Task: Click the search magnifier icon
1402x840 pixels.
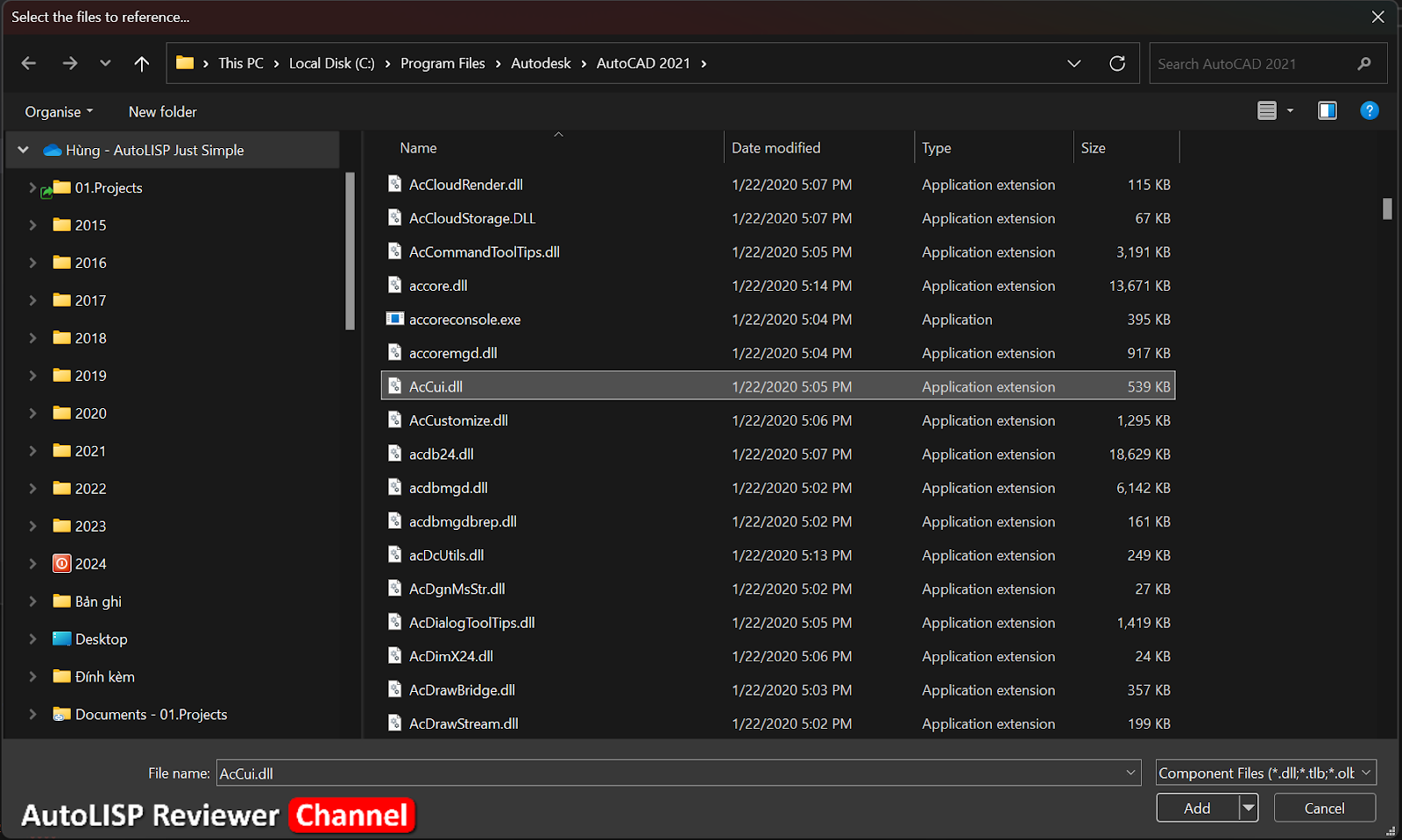Action: tap(1364, 63)
